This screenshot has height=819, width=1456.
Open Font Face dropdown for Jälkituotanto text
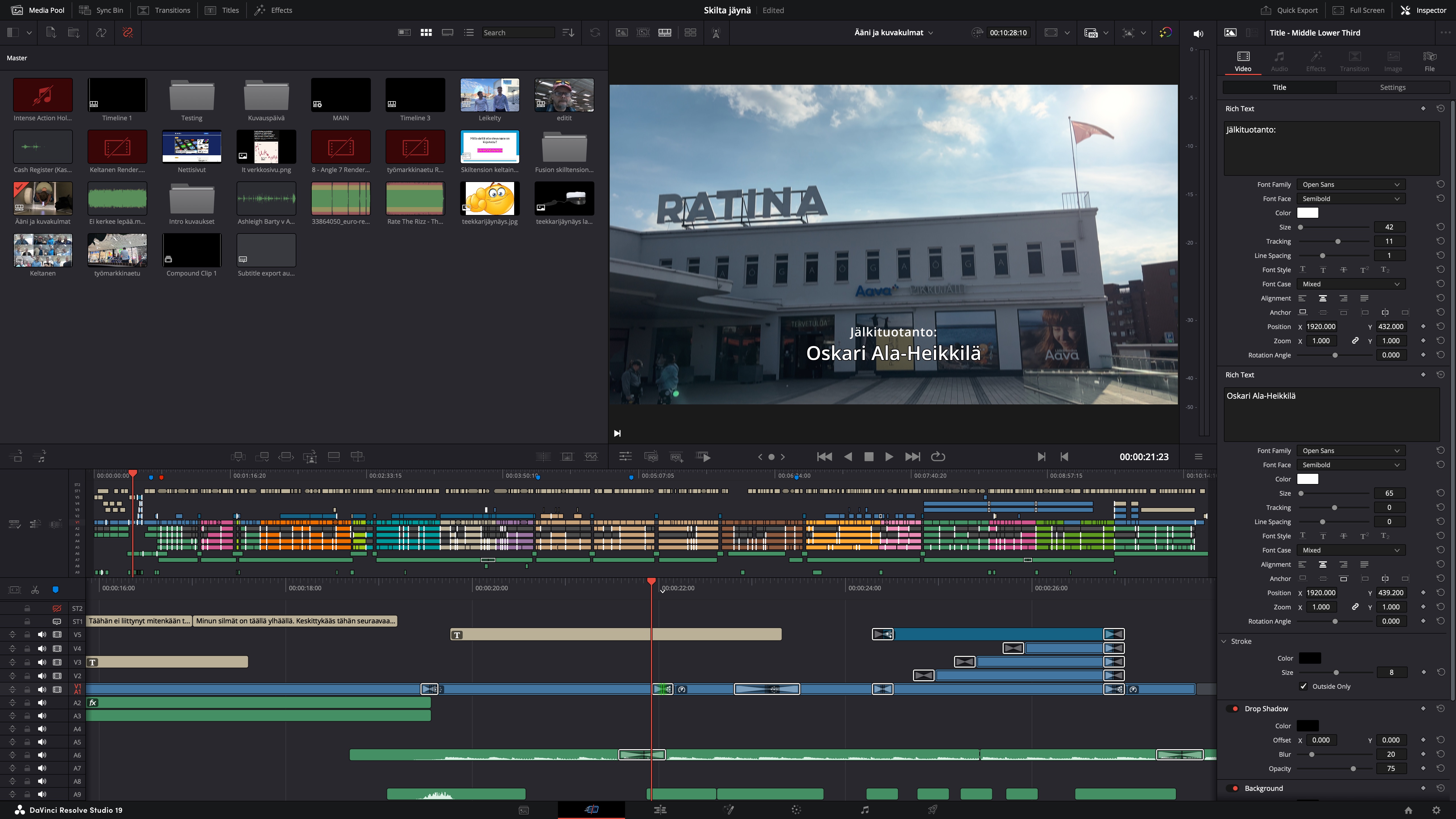[1351, 199]
